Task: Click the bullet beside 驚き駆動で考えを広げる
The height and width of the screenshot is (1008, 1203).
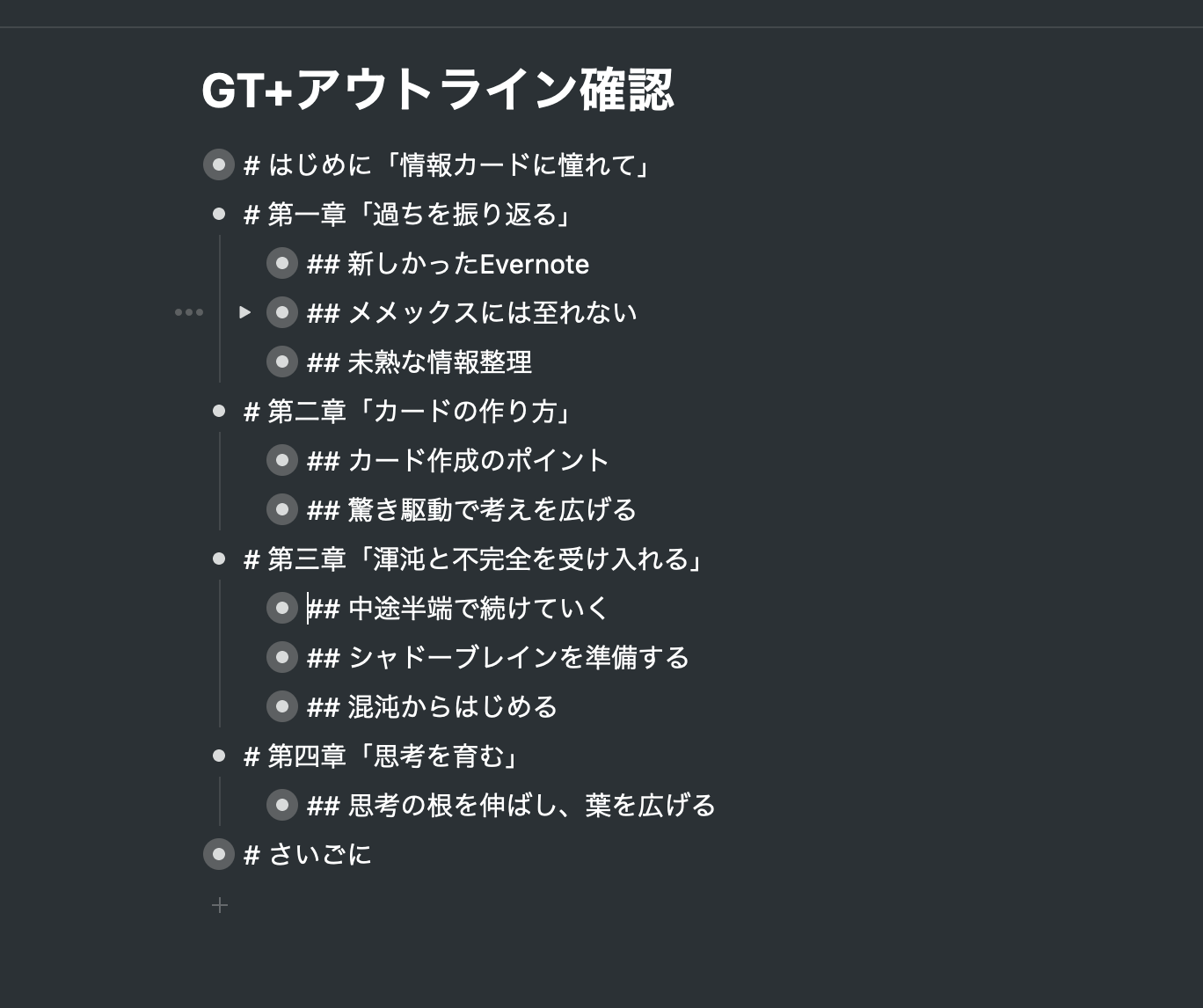Action: coord(282,509)
